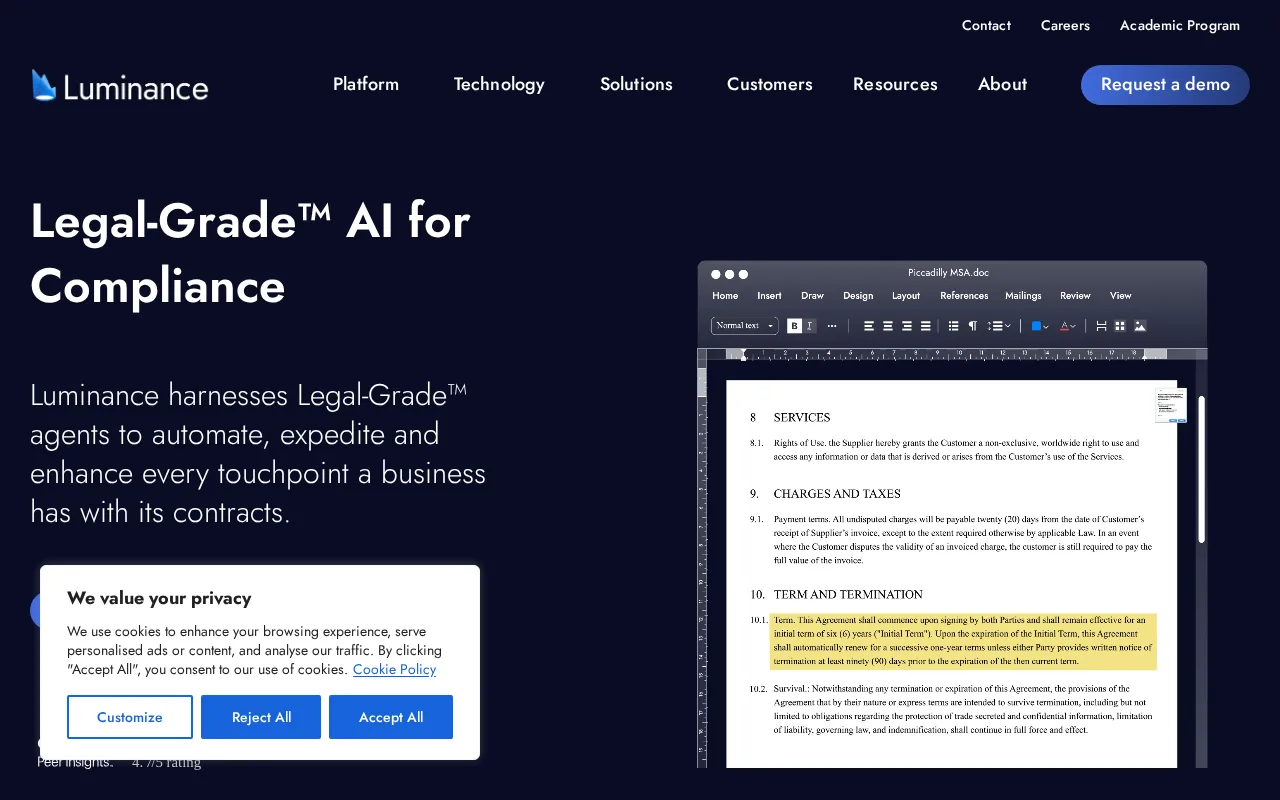Select the align right icon
This screenshot has width=1280, height=800.
907,326
